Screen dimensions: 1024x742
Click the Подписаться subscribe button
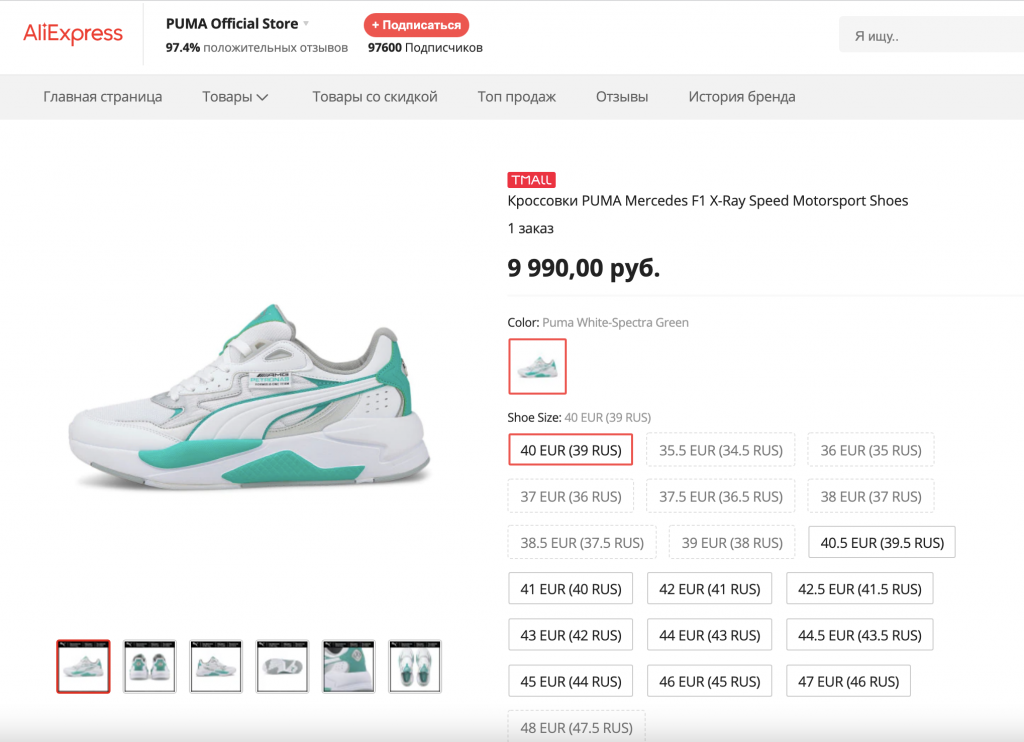point(416,25)
